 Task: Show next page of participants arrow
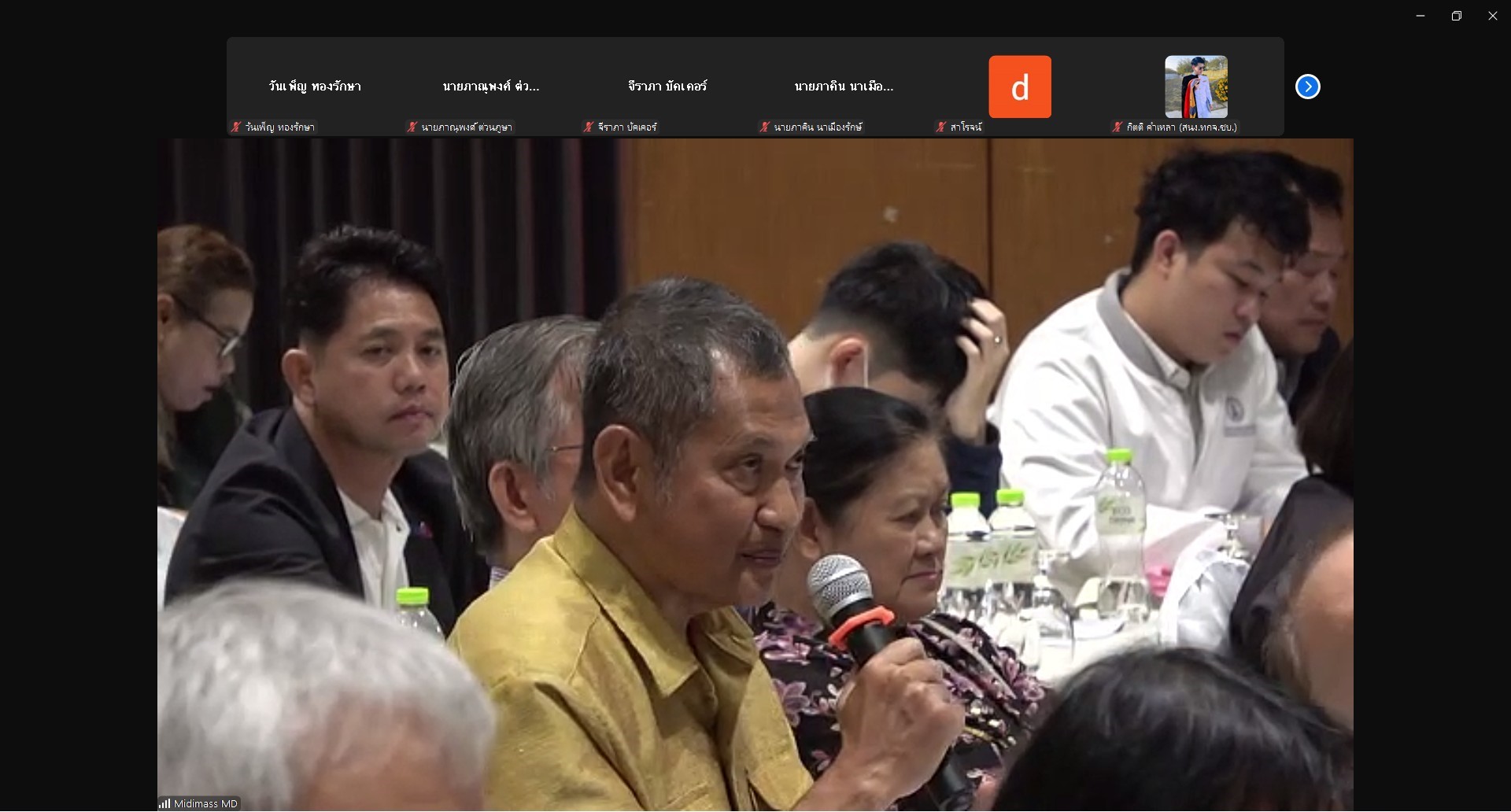pos(1307,87)
